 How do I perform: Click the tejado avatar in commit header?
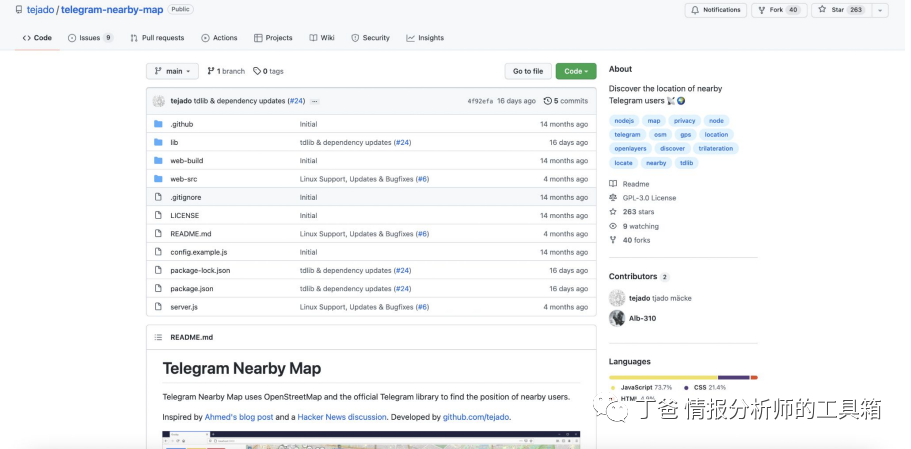click(159, 101)
